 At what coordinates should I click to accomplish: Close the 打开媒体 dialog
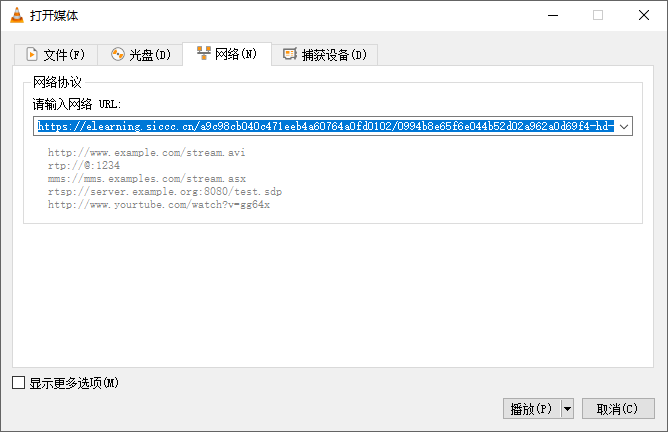click(644, 15)
